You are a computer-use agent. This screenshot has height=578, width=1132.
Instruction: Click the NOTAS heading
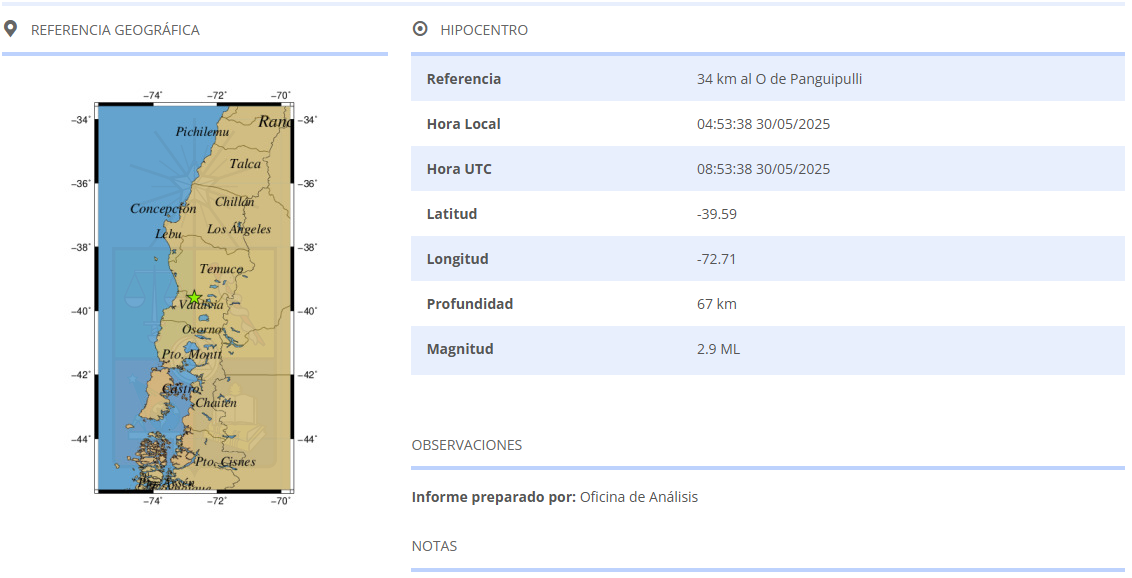[434, 546]
